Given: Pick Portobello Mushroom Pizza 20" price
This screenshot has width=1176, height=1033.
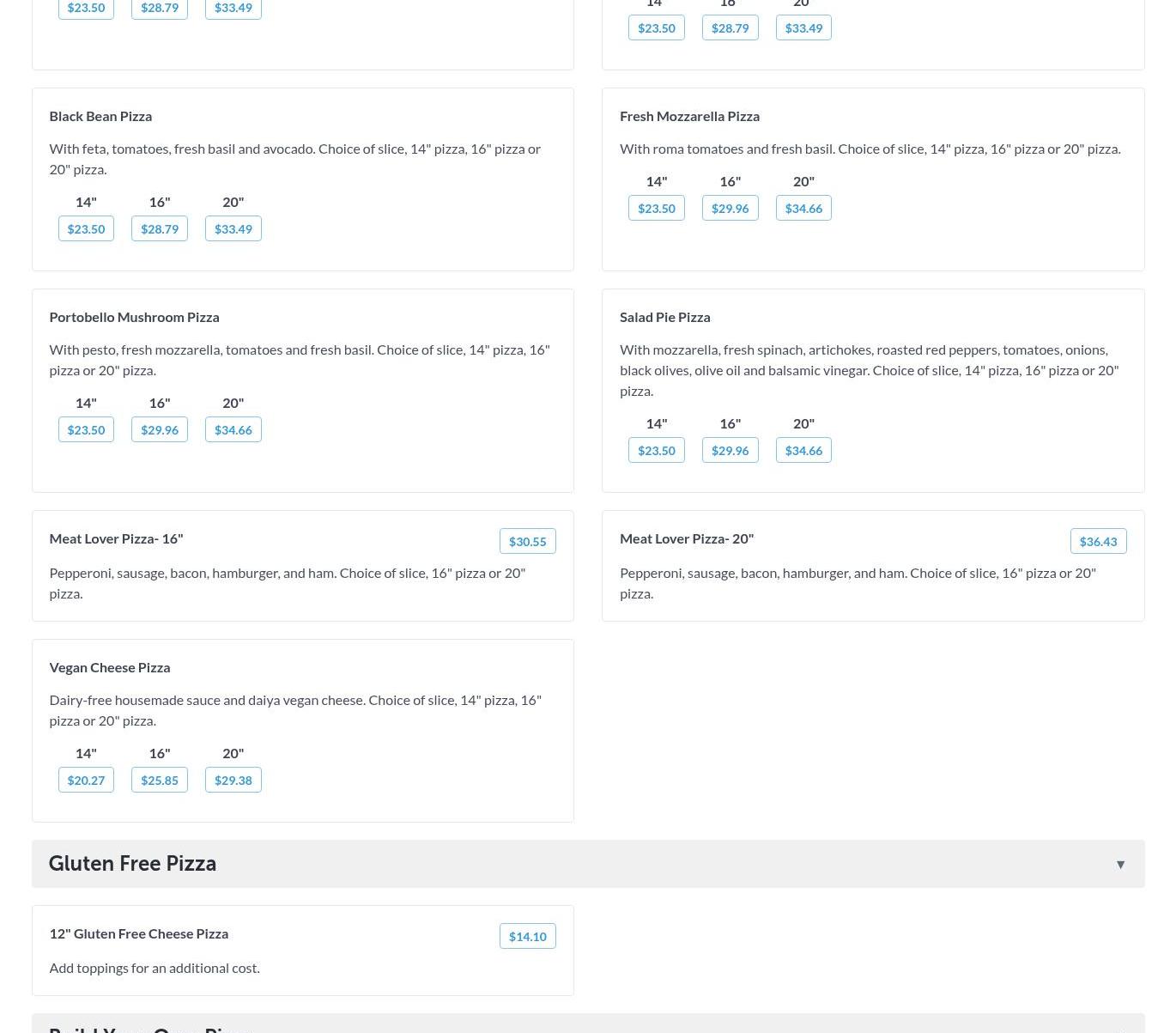Looking at the screenshot, I should (x=233, y=429).
